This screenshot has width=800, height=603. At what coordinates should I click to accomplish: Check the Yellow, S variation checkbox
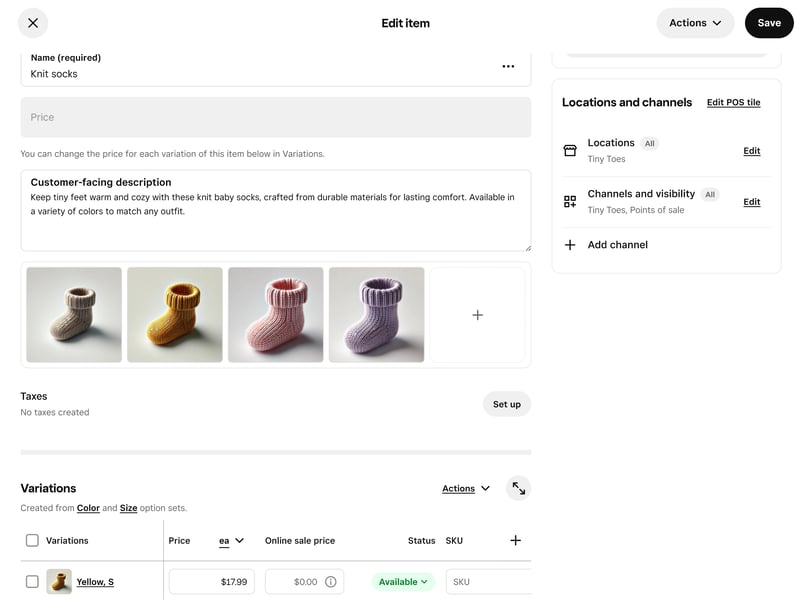pos(32,582)
